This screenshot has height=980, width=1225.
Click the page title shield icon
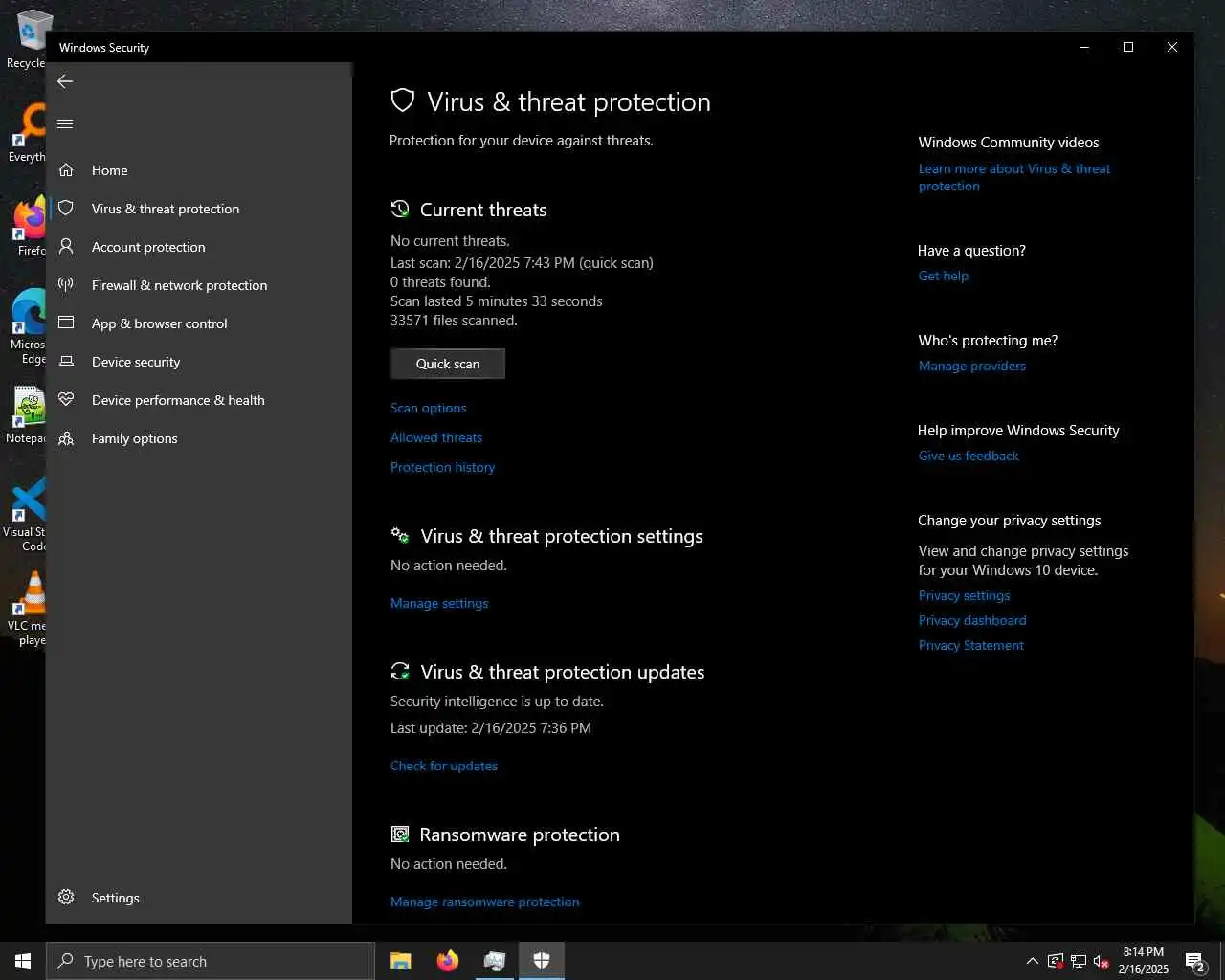[403, 100]
